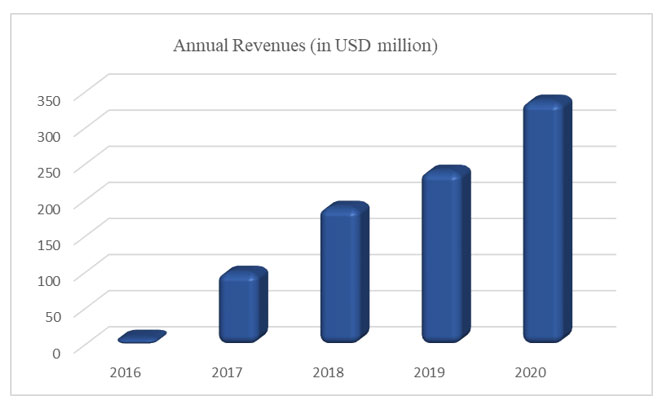The width and height of the screenshot is (662, 407).
Task: Click the 350 value axis label
Action: [49, 101]
